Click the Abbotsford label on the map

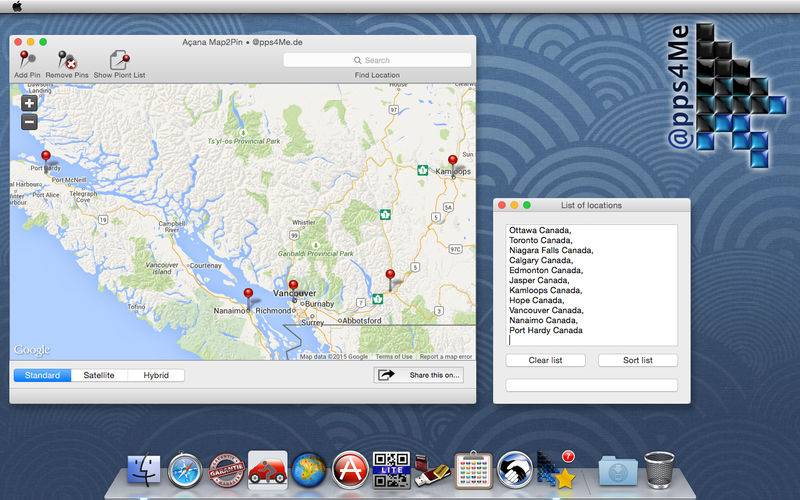(362, 321)
